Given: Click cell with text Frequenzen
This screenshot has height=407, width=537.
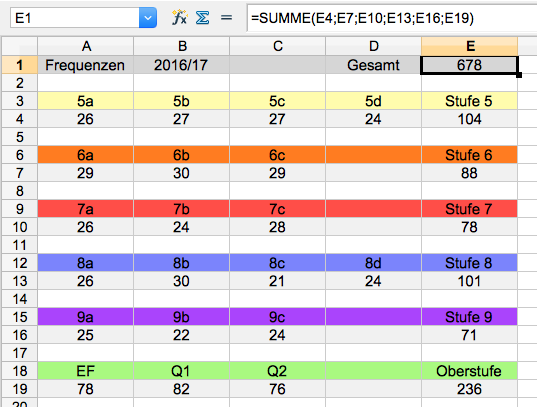Looking at the screenshot, I should point(86,65).
